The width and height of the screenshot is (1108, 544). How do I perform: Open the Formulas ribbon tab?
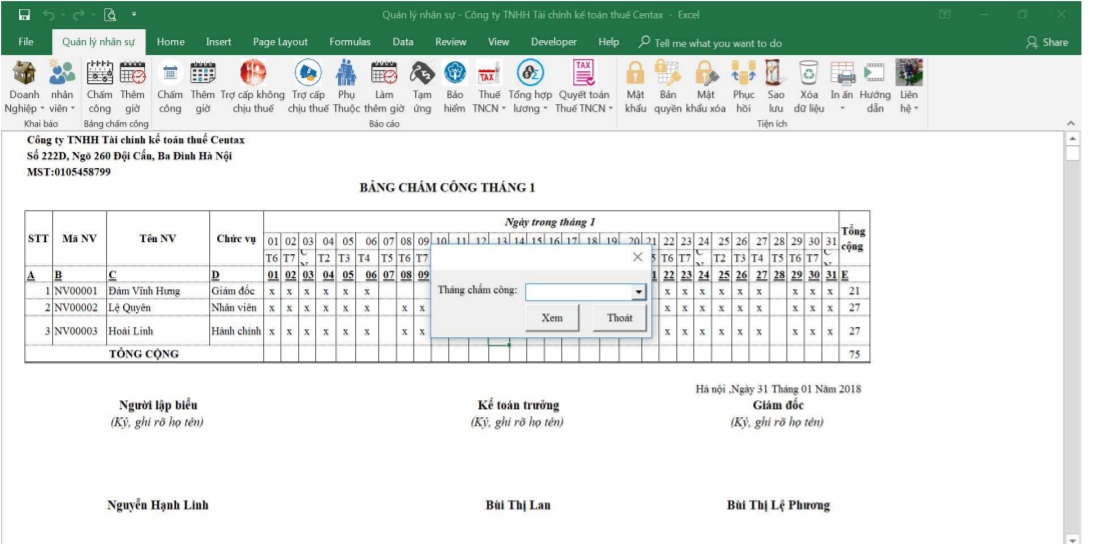coord(350,42)
